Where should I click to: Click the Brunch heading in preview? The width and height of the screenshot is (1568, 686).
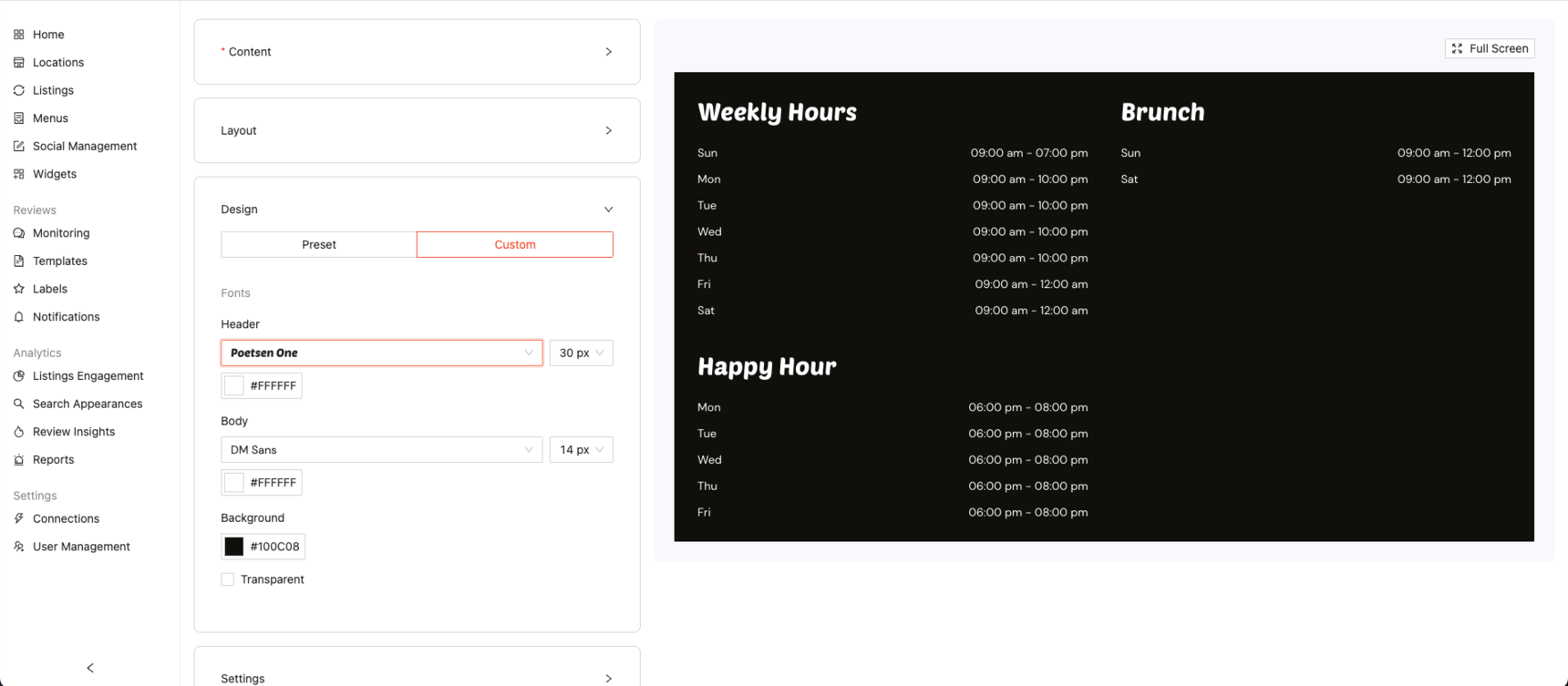pos(1162,112)
